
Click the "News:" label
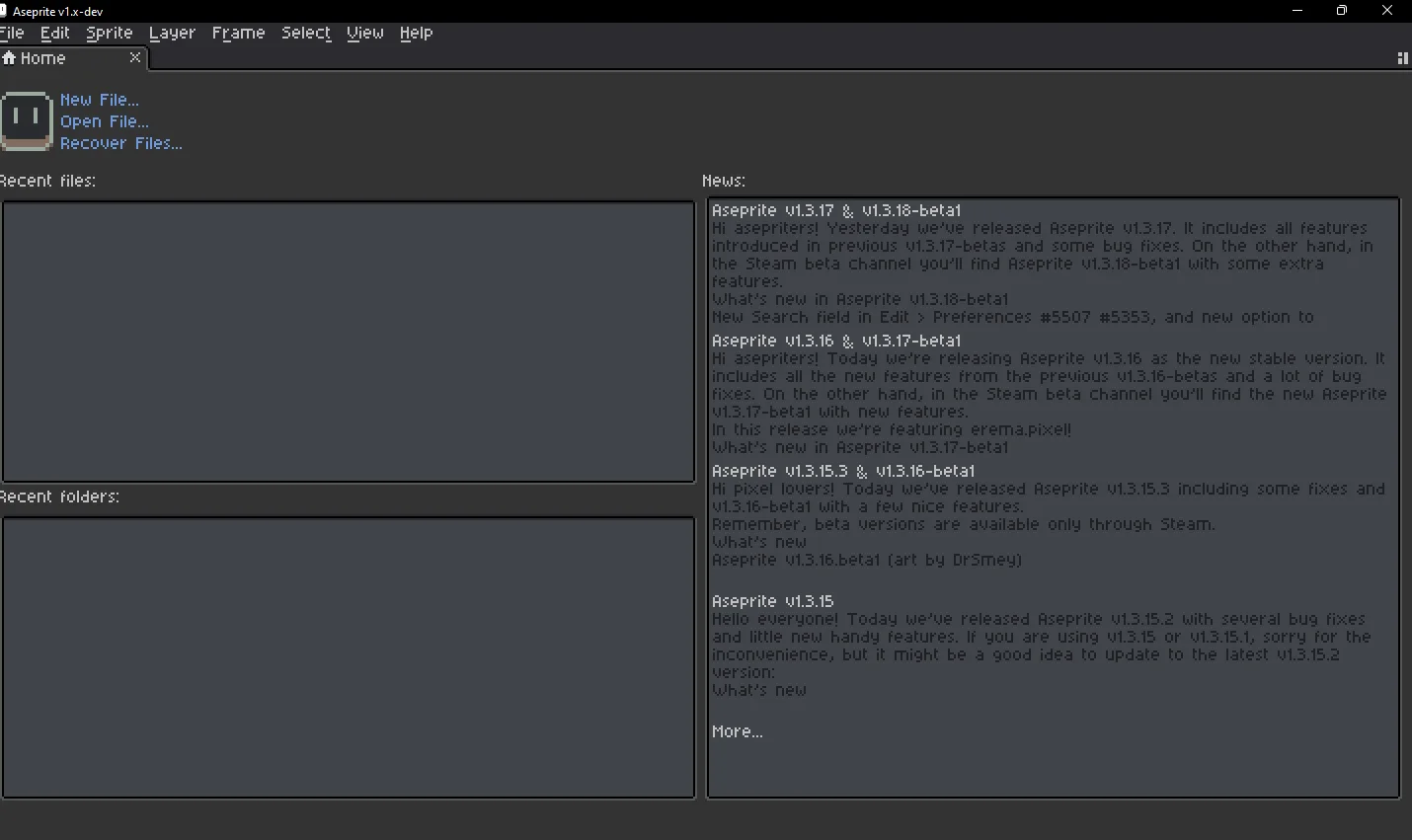724,181
